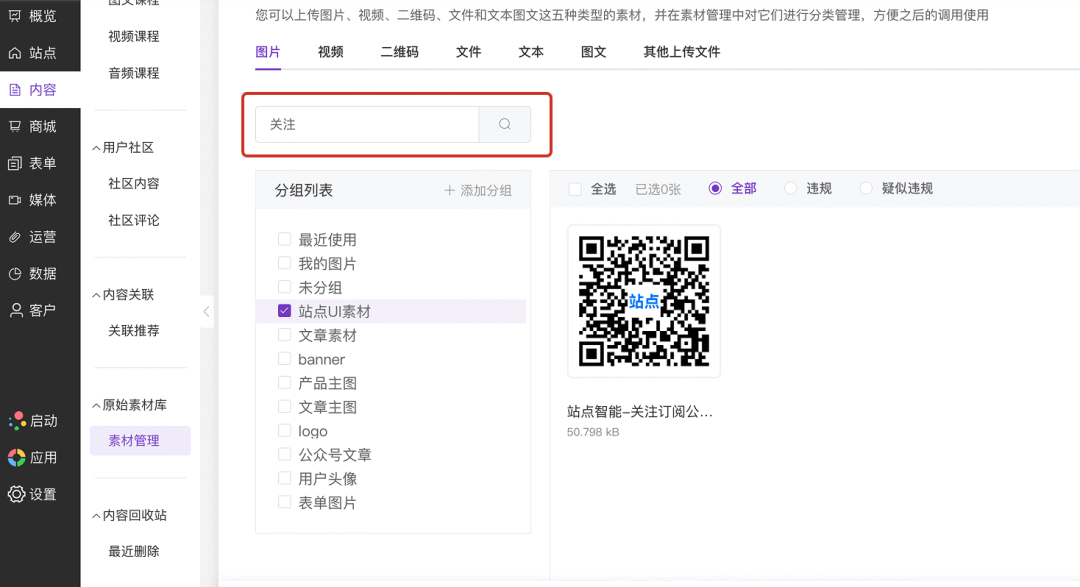Screen dimensions: 1080x587
Task: Open the 运营 paperclip icon
Action: (15, 237)
